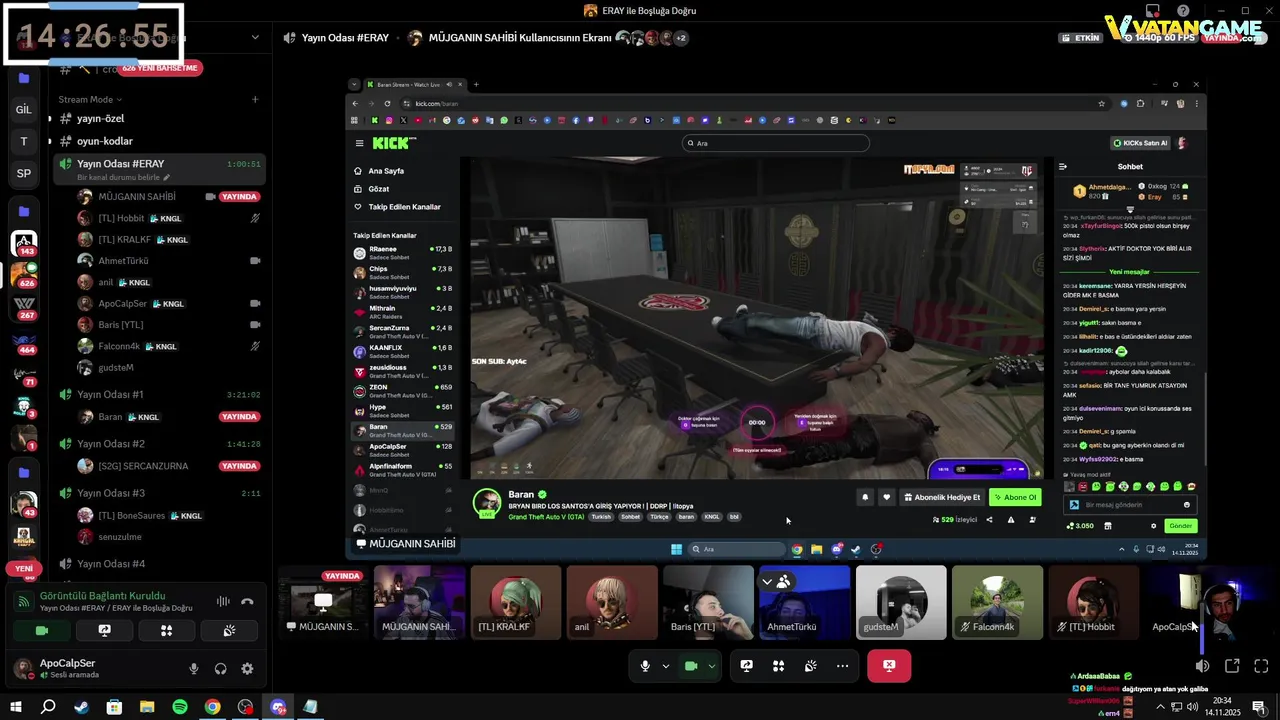This screenshot has width=1280, height=720.
Task: Click Abone Ol in streamed Kick page
Action: click(1015, 497)
